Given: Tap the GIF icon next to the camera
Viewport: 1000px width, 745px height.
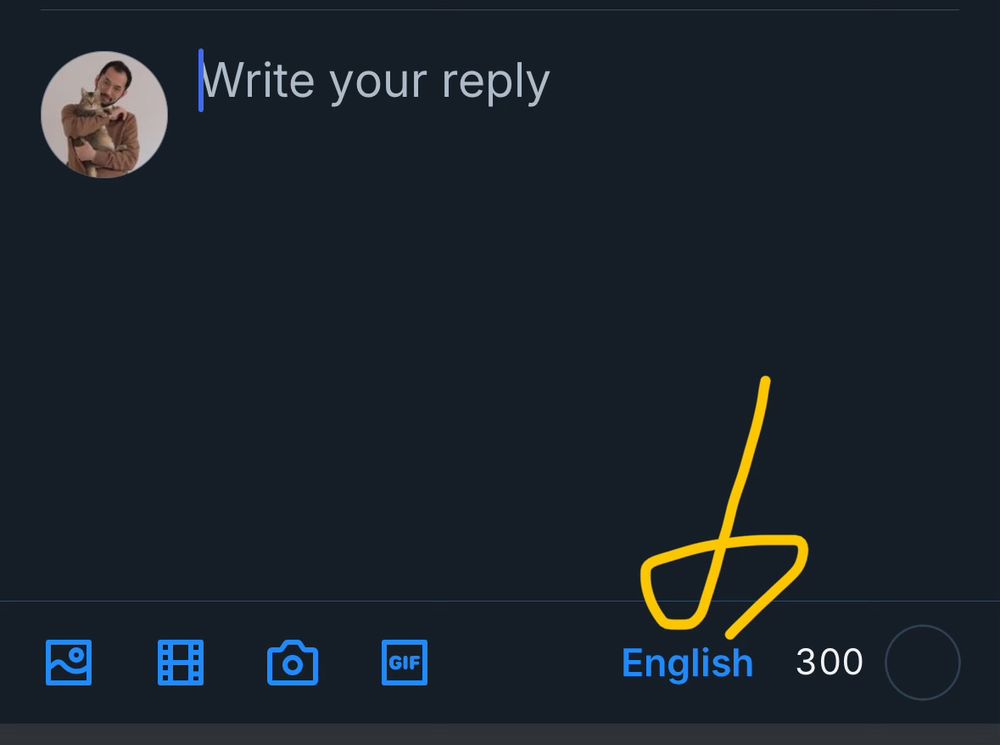Looking at the screenshot, I should click(x=404, y=661).
